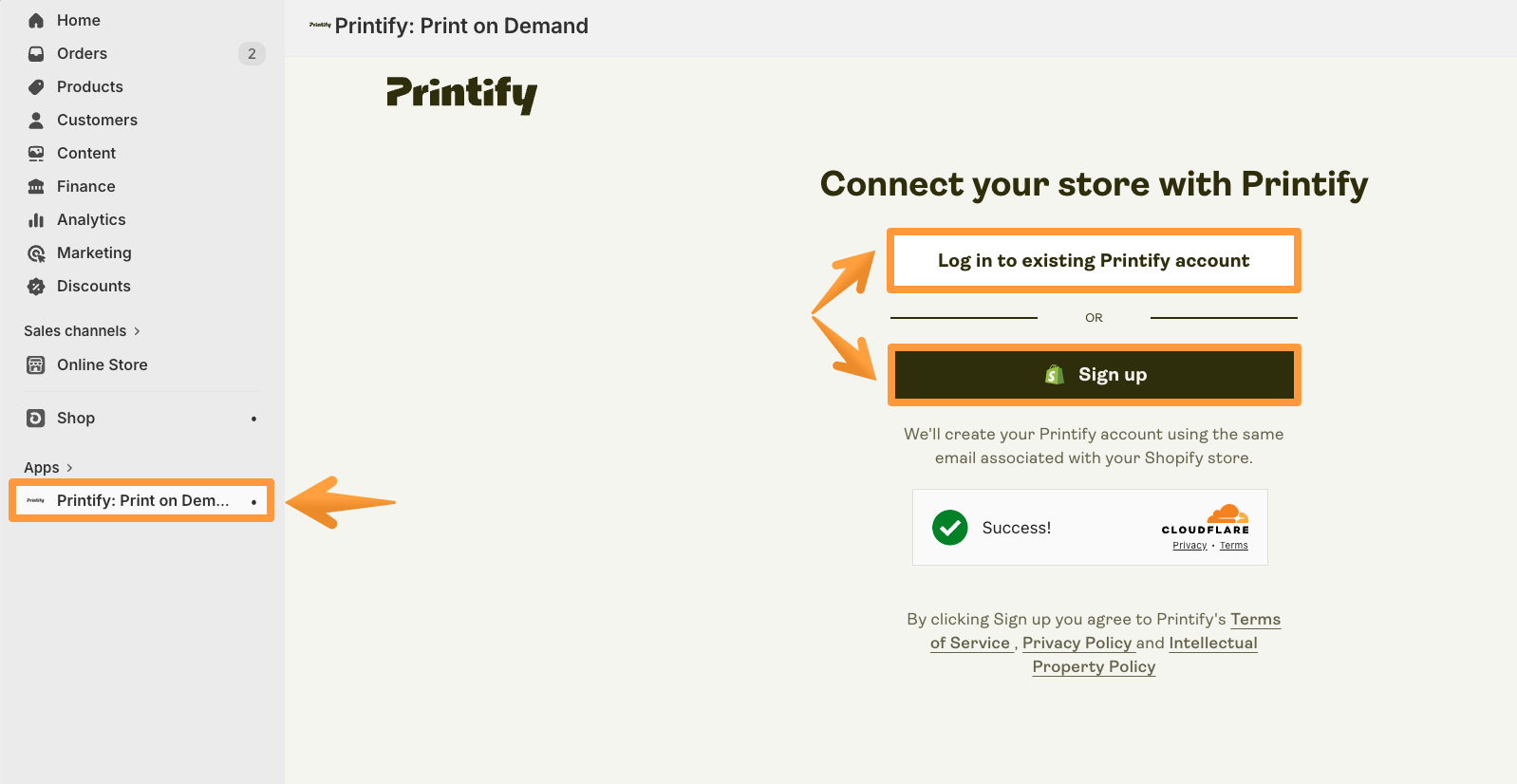Viewport: 1517px width, 784px height.
Task: Click the Customers icon
Action: point(35,120)
